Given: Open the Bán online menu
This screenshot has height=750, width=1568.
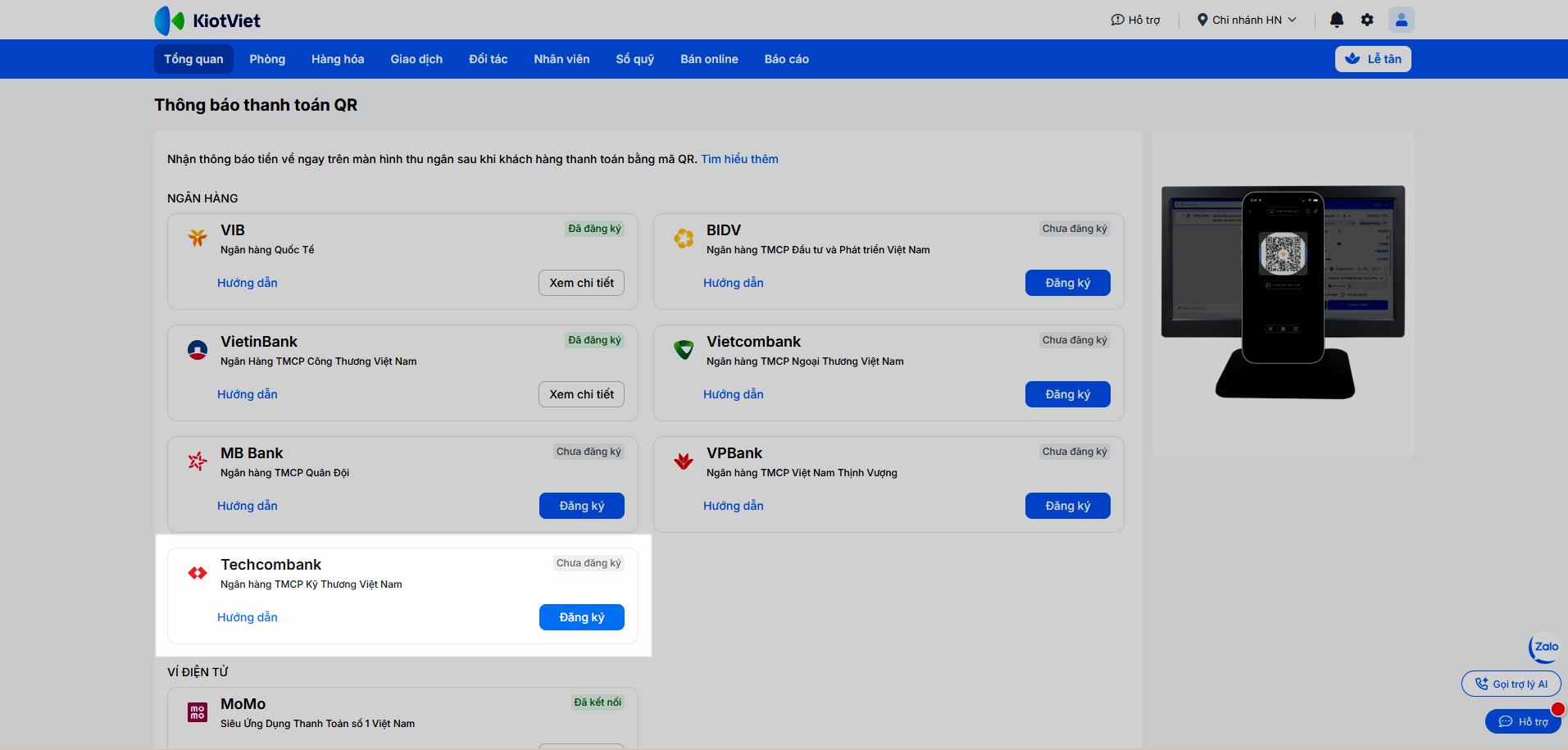Looking at the screenshot, I should point(709,59).
